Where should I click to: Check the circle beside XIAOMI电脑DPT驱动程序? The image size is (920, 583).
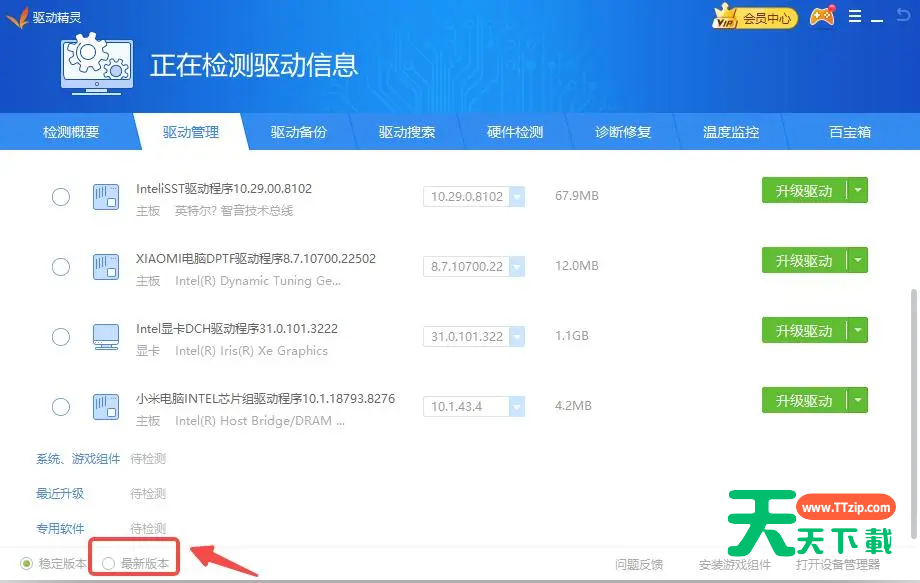60,266
